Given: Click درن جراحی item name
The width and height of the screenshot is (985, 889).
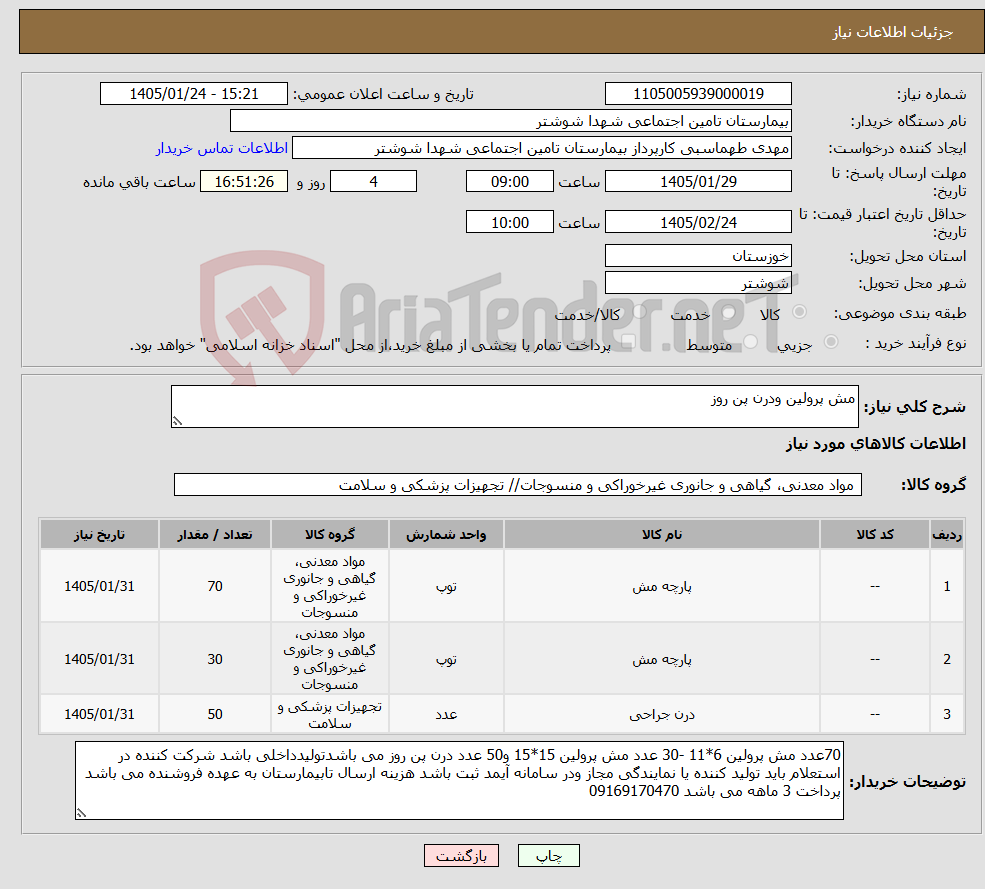Looking at the screenshot, I should point(661,714).
